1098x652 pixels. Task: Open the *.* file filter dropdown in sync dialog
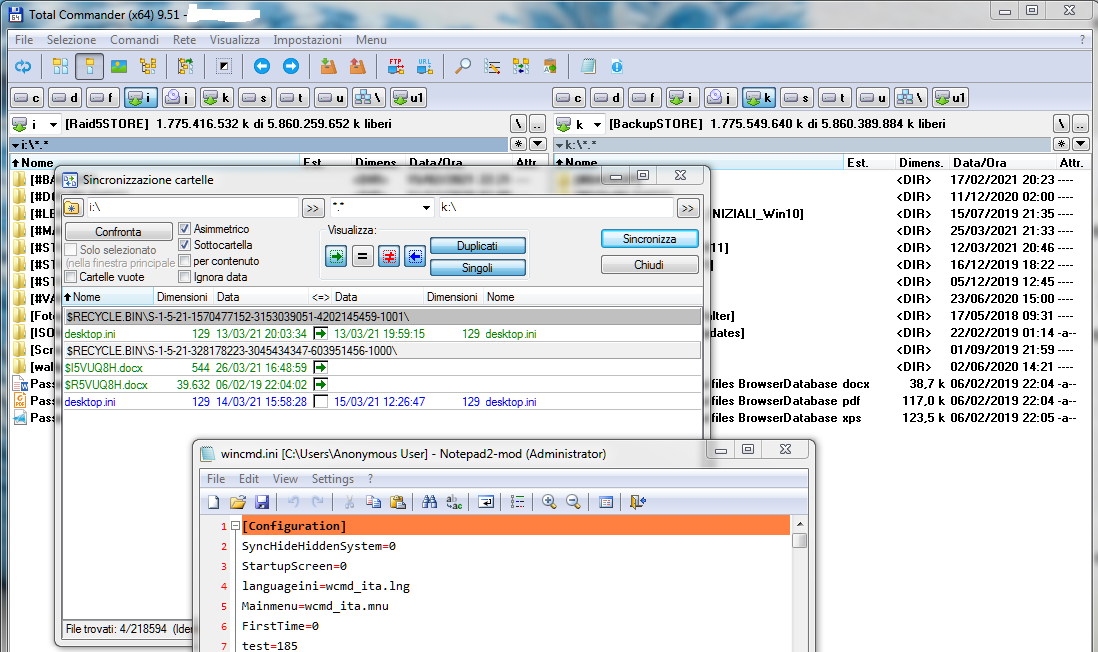[426, 207]
